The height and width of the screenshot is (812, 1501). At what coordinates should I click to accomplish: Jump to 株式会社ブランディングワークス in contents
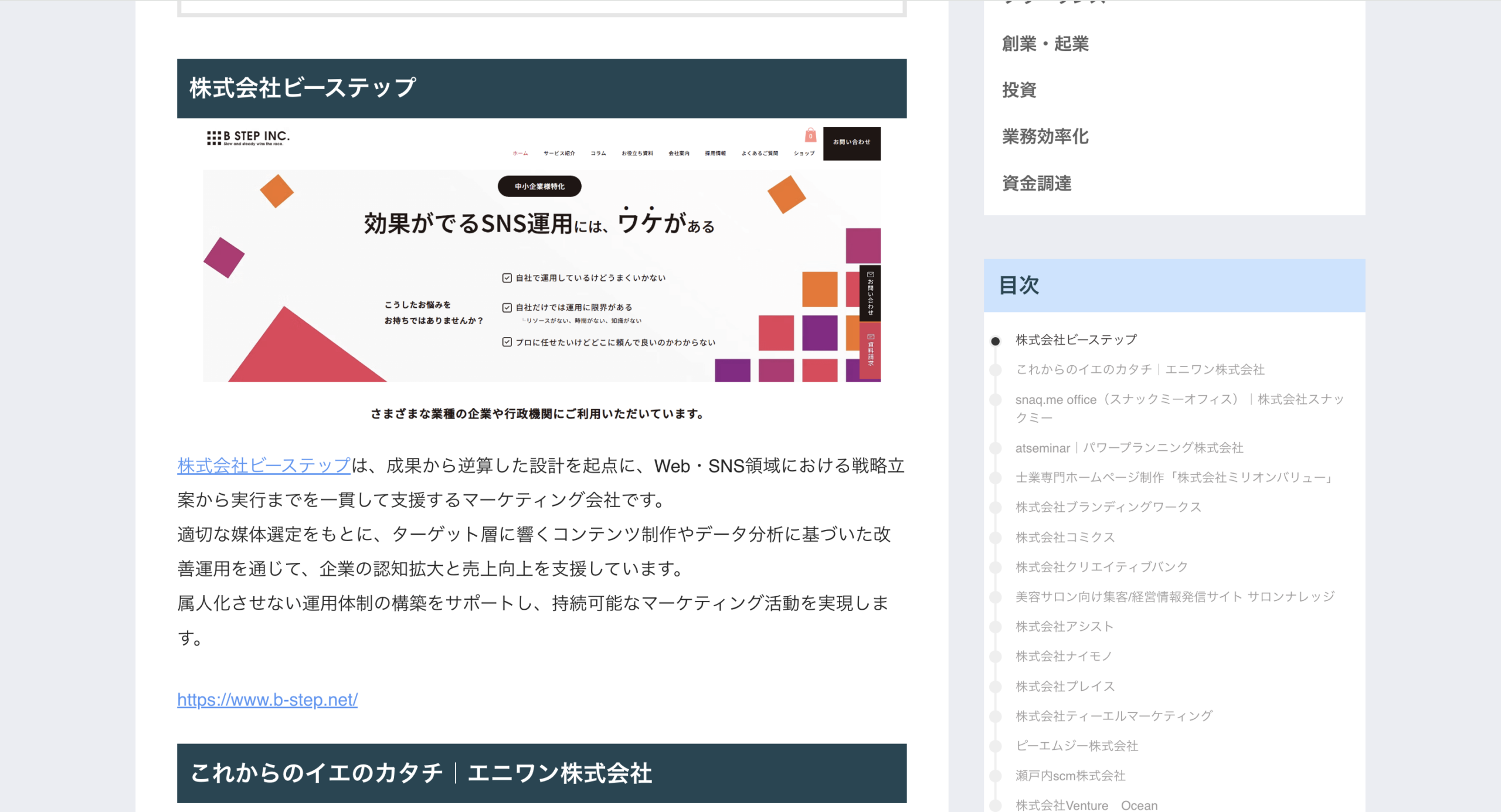(1108, 507)
